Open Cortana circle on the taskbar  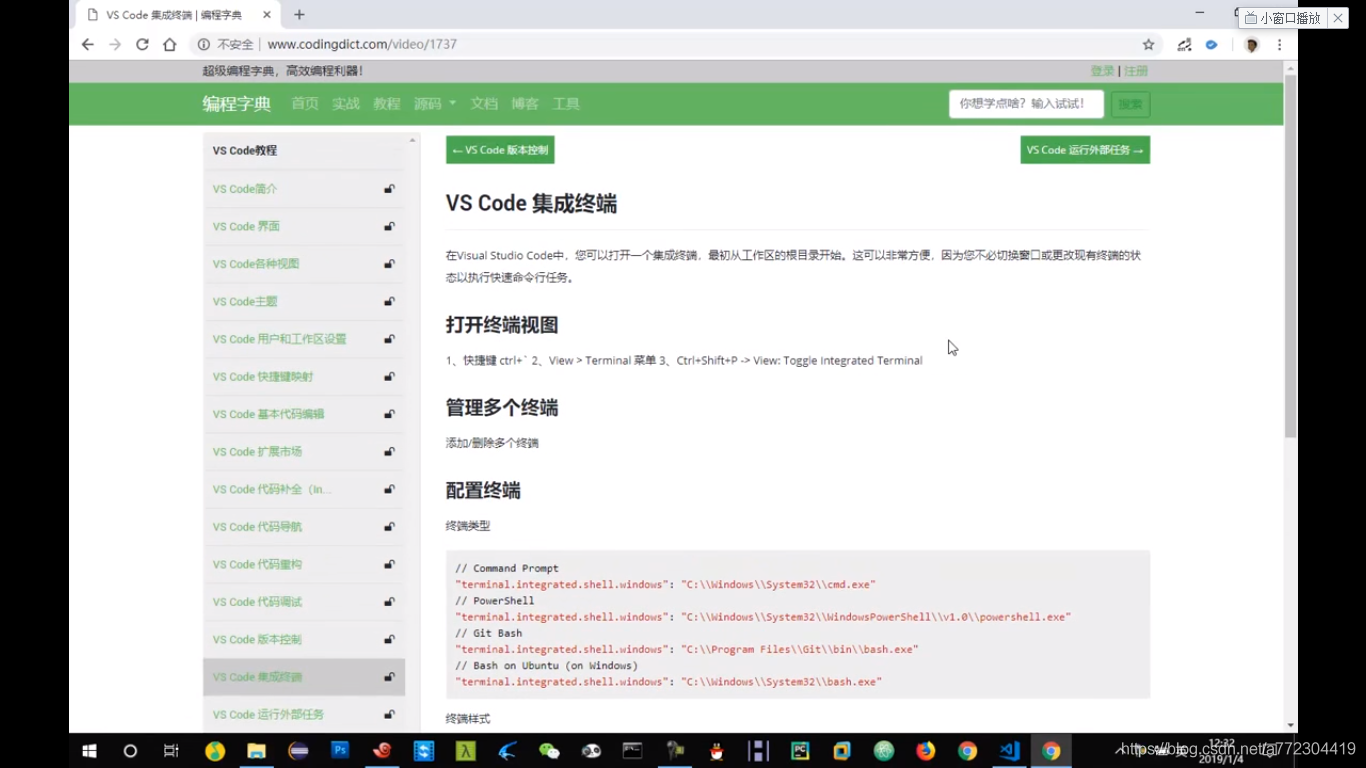point(130,751)
